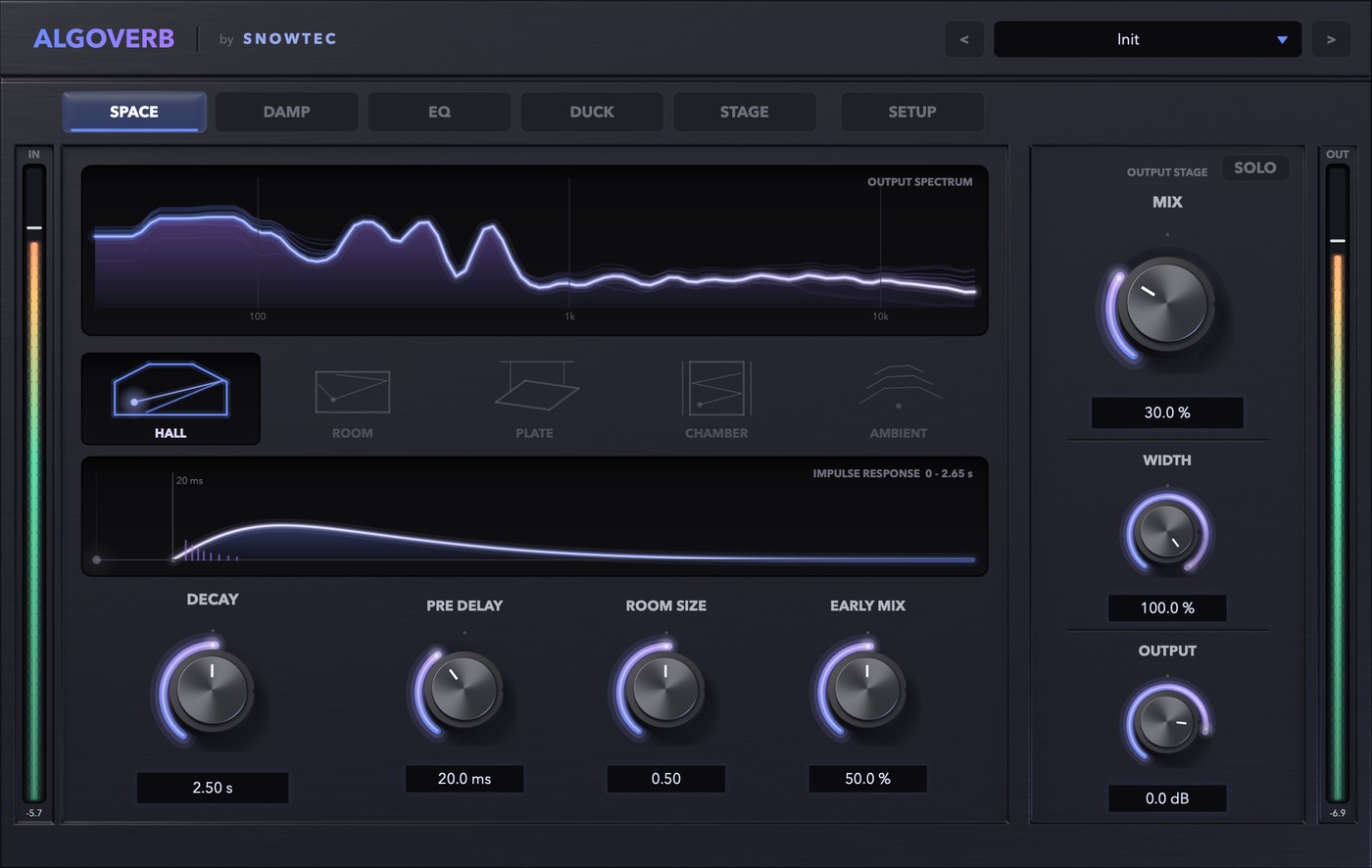Open the Init preset dropdown

coord(1148,39)
